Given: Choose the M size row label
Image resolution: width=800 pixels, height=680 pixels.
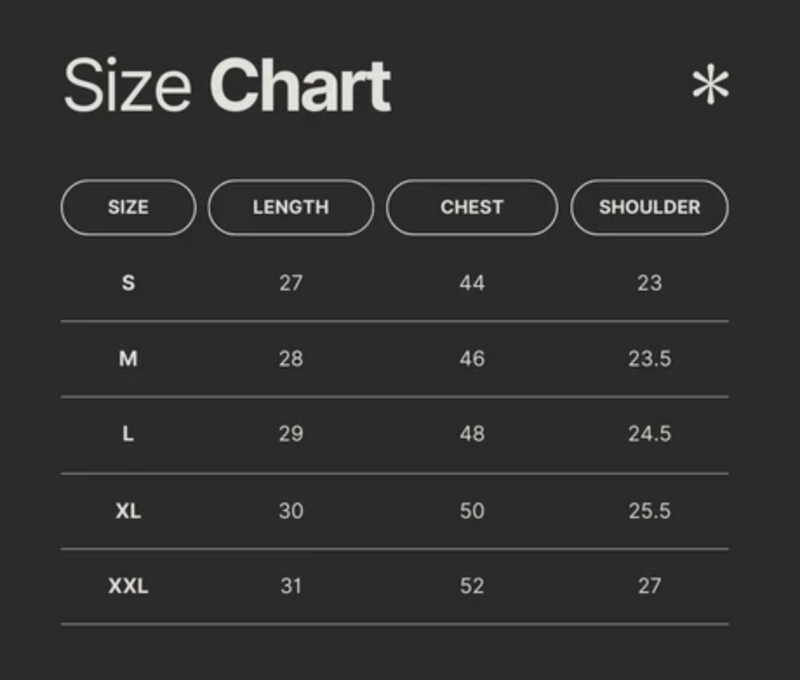Looking at the screenshot, I should (128, 359).
